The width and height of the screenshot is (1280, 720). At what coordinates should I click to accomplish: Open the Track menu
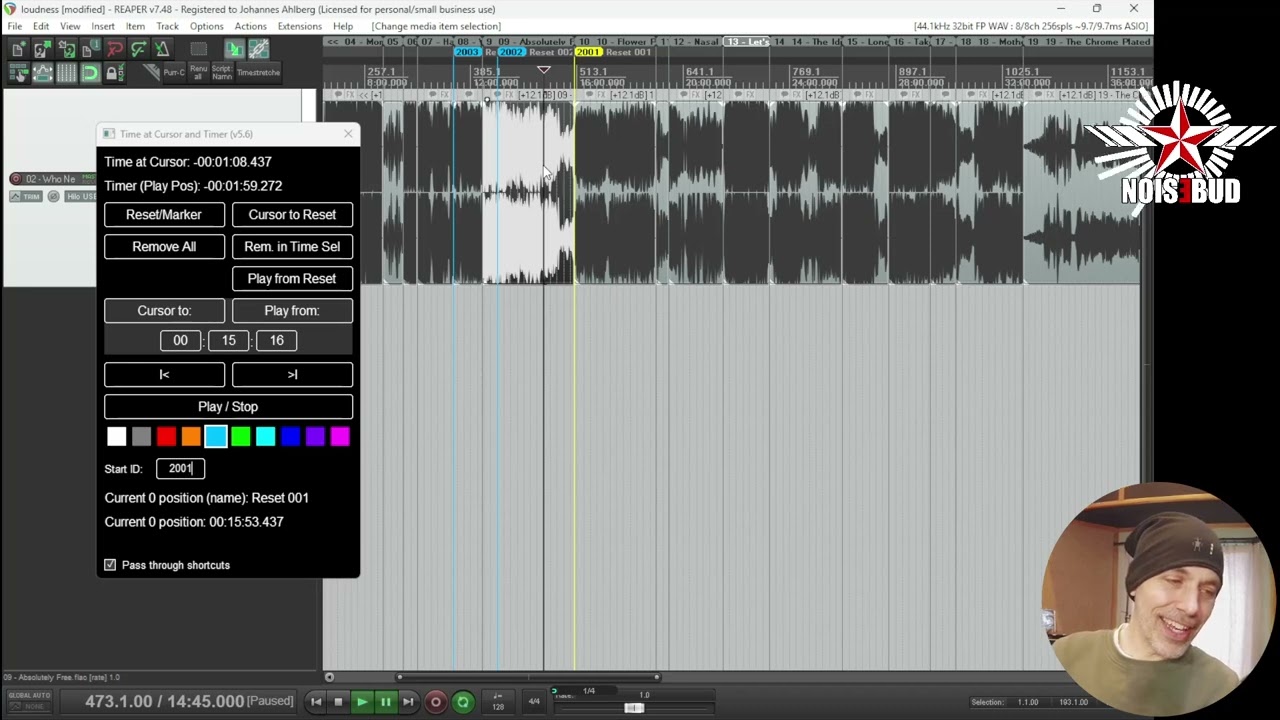pos(167,26)
